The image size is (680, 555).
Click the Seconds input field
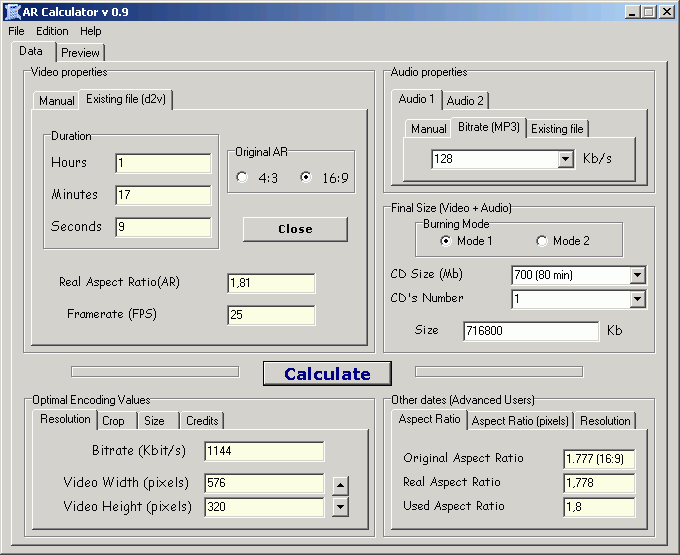[x=163, y=227]
